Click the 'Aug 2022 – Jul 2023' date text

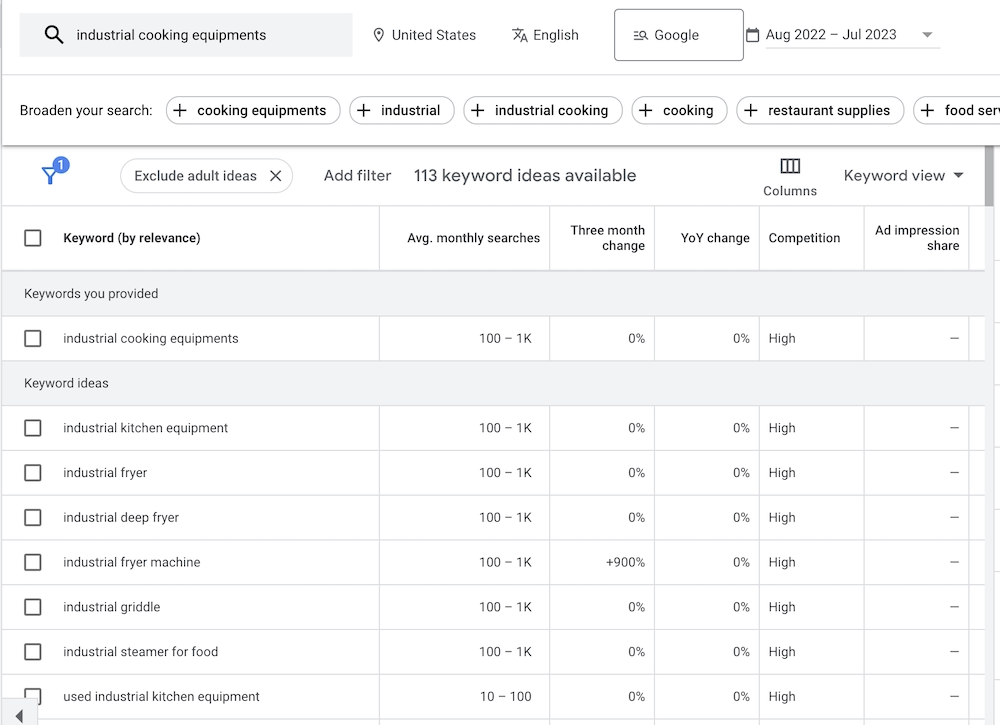[x=831, y=34]
